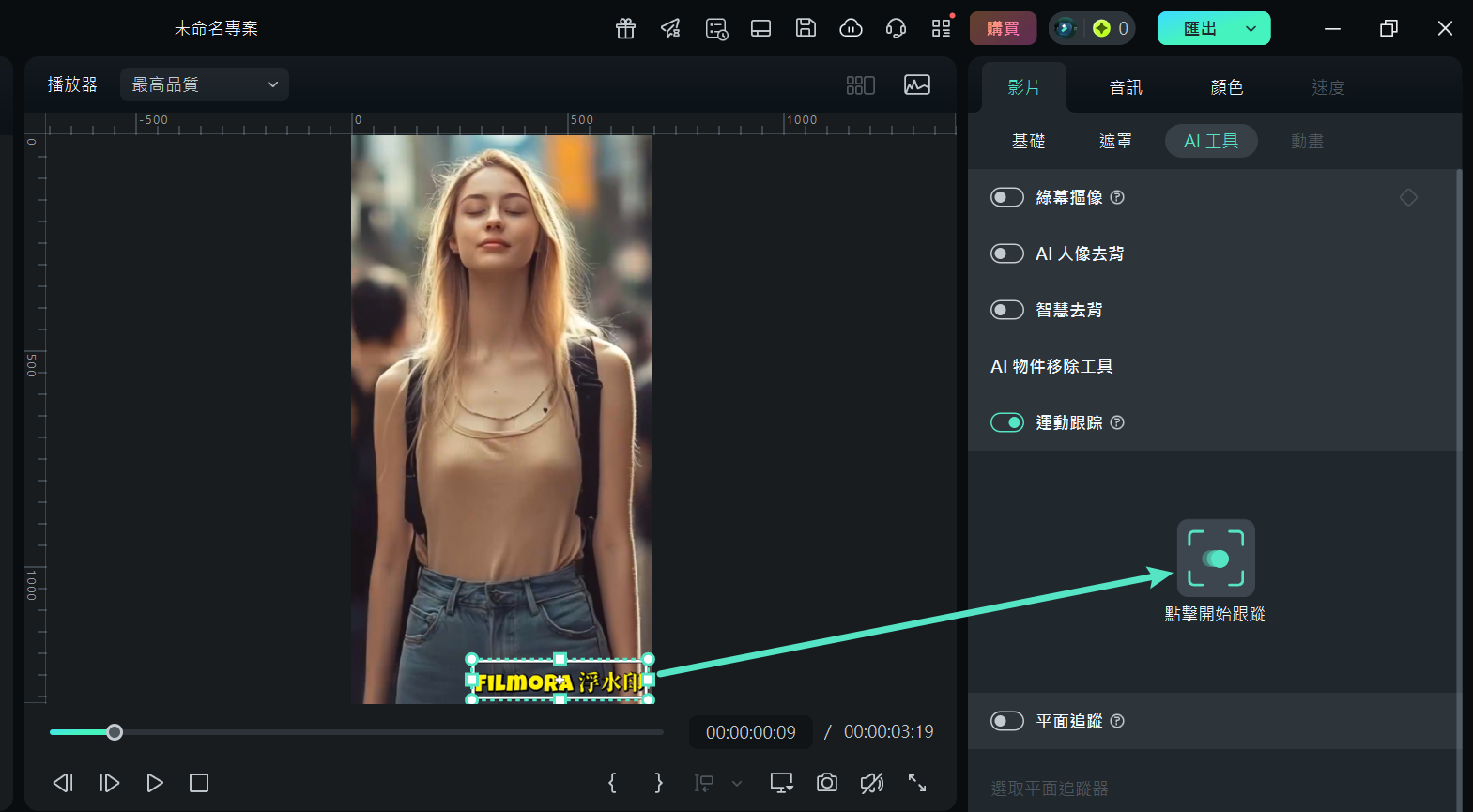The height and width of the screenshot is (812, 1473).
Task: Open cloud upload icon in toolbar
Action: point(851,28)
